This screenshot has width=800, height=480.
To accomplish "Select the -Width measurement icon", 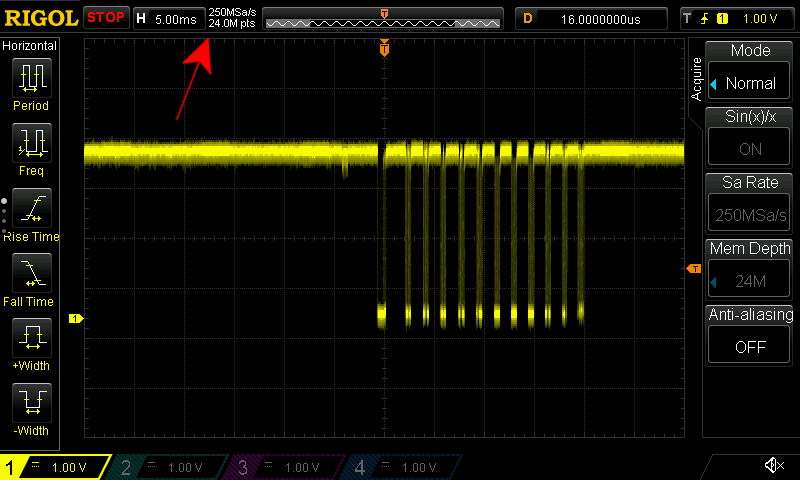I will coord(32,403).
